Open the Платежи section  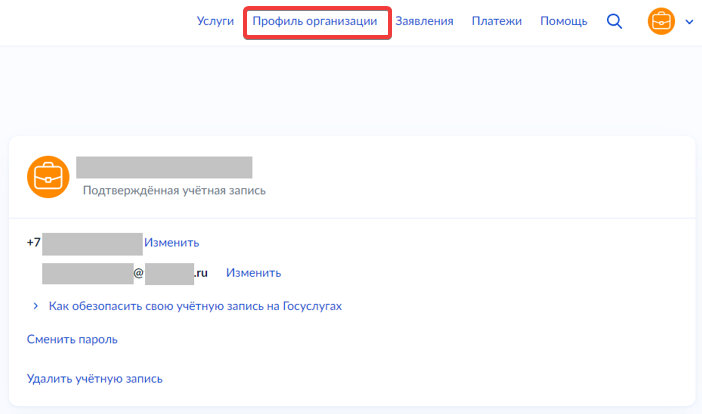click(x=497, y=21)
